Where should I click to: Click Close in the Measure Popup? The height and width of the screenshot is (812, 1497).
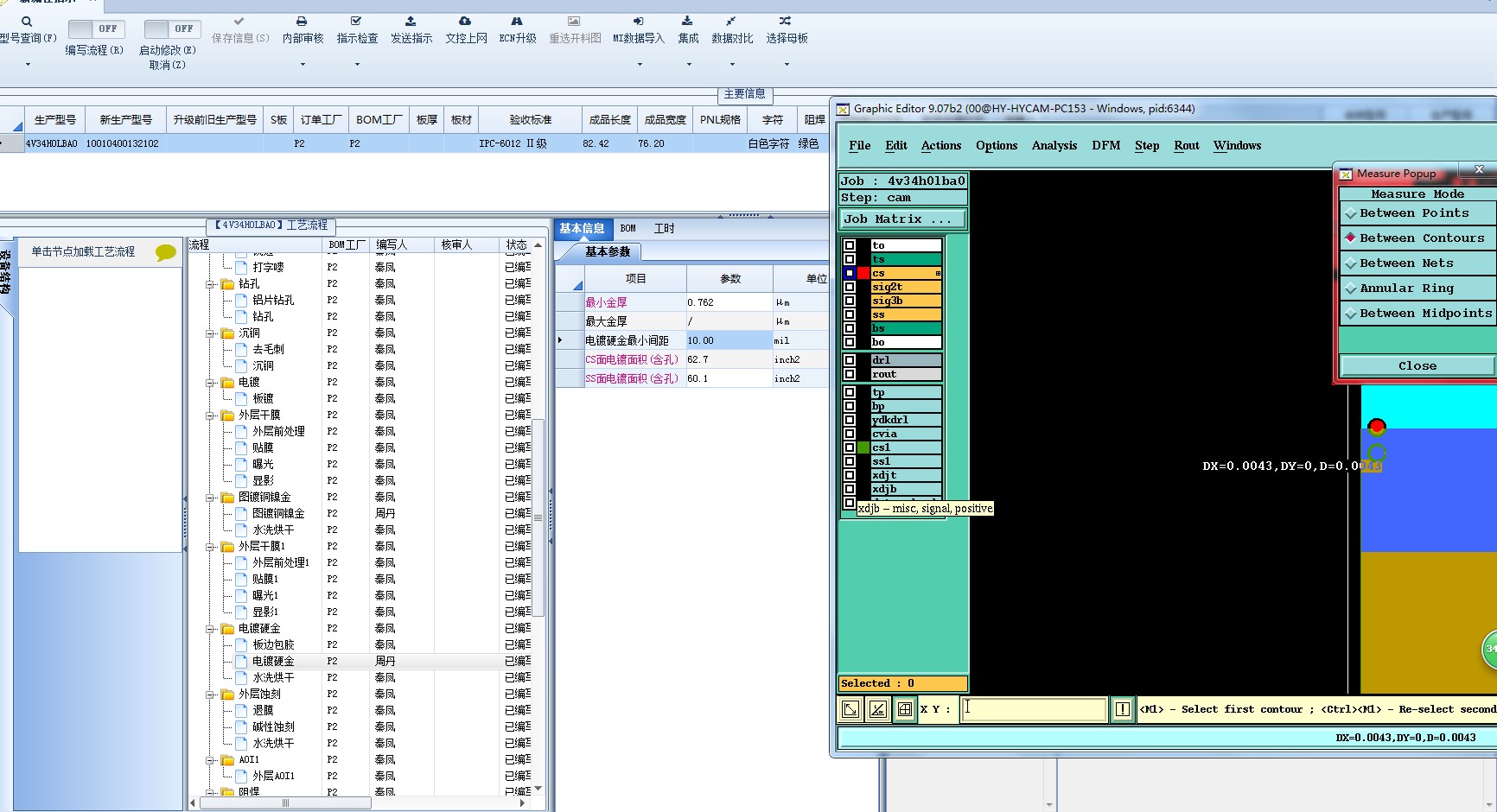[1417, 366]
